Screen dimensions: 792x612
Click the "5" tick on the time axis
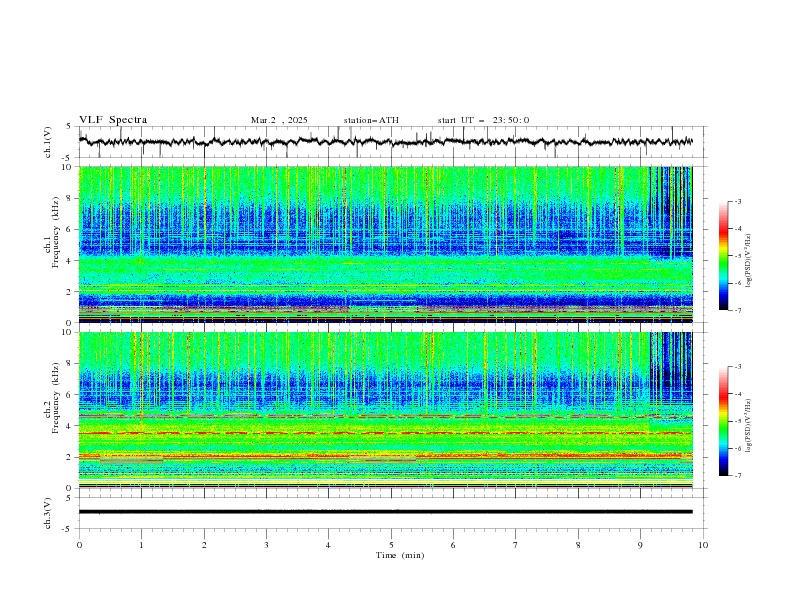(x=391, y=545)
